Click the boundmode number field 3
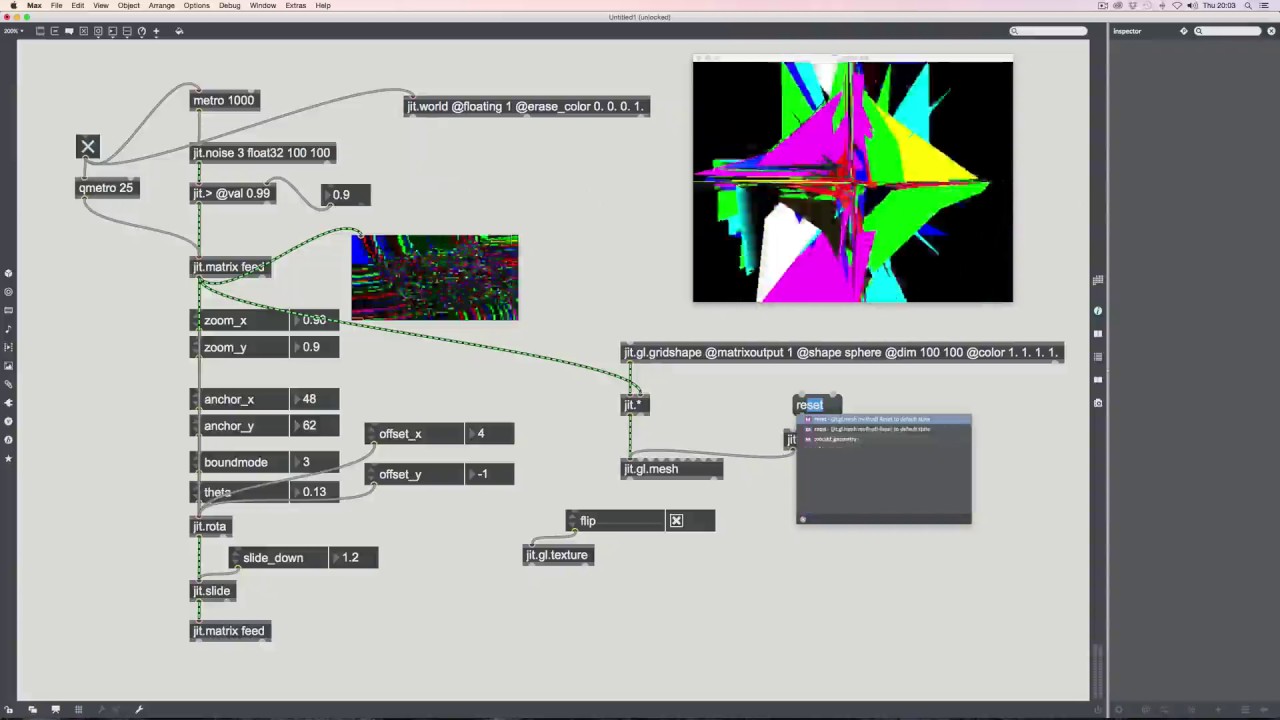The height and width of the screenshot is (720, 1280). pos(315,462)
